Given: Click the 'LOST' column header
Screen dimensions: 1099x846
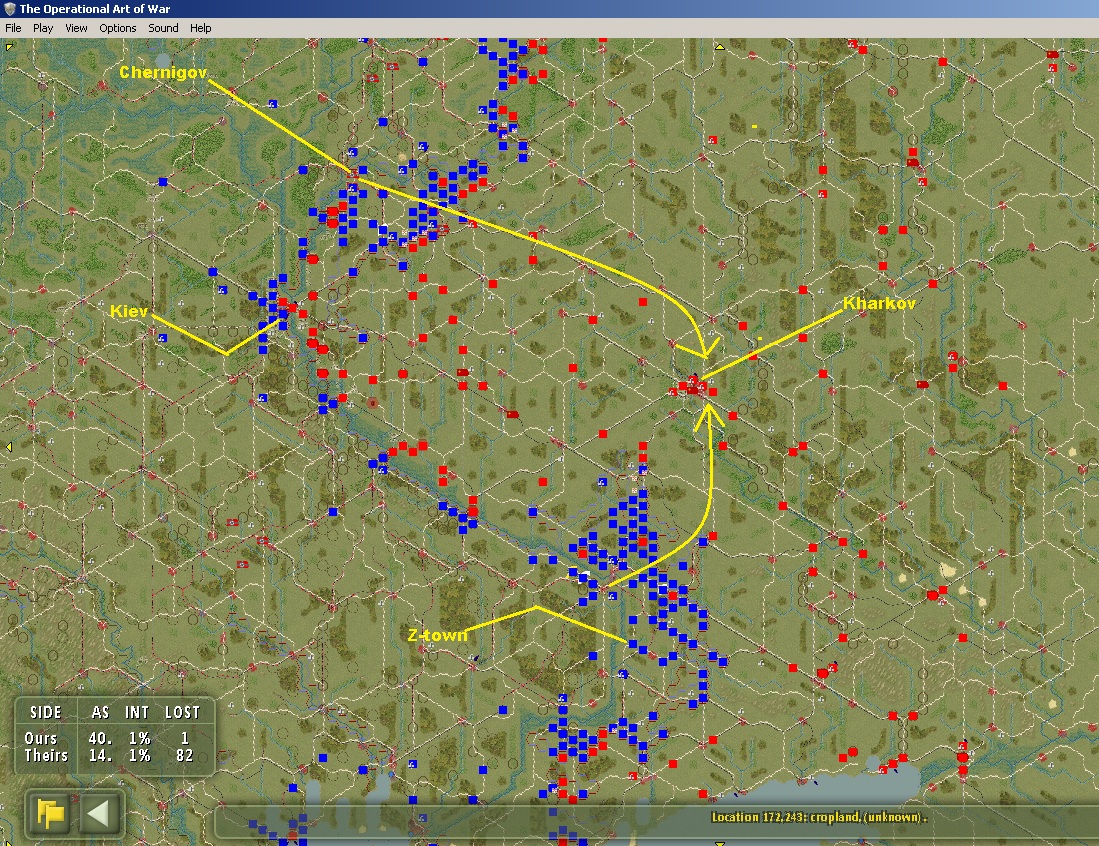Looking at the screenshot, I should [x=182, y=712].
